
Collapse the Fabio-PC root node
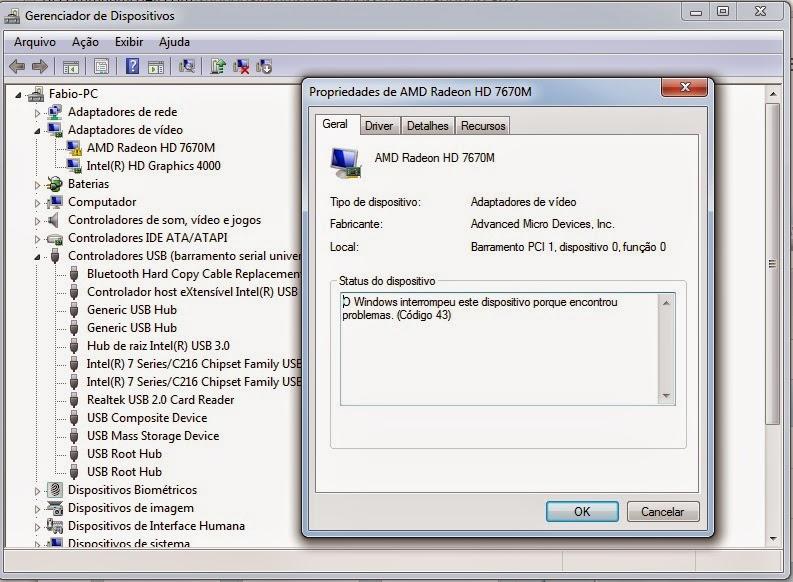click(x=18, y=95)
